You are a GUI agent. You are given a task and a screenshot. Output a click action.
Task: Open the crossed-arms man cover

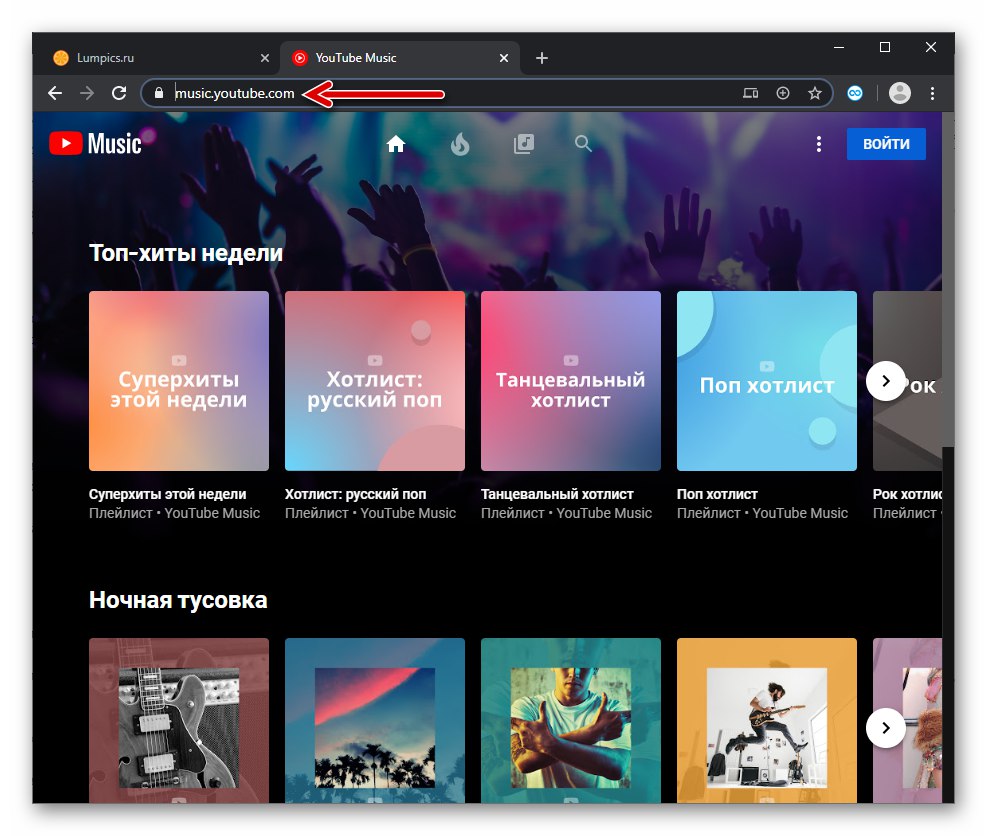[x=571, y=721]
